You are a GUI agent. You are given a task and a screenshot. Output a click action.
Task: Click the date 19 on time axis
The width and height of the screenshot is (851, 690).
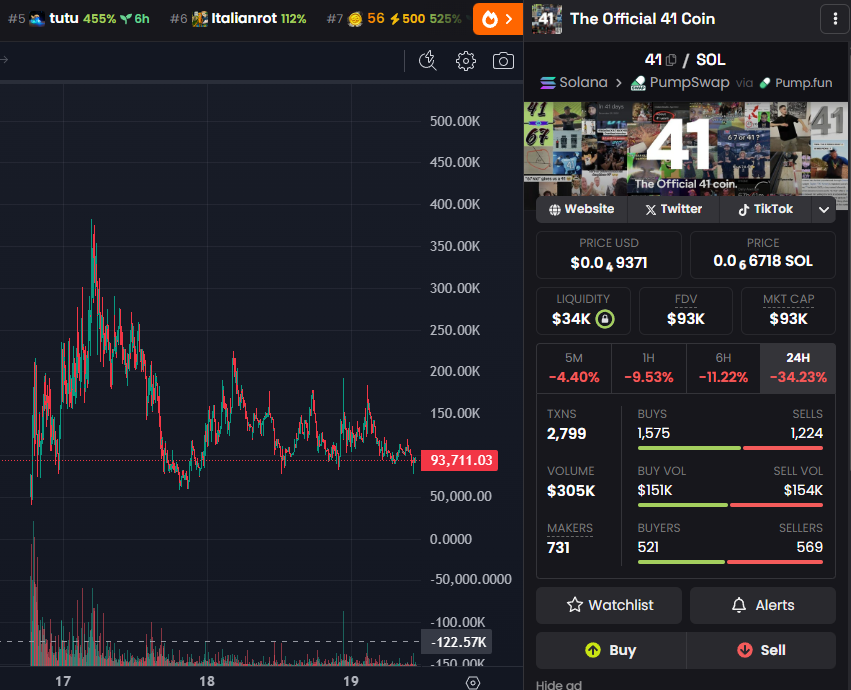[x=351, y=681]
